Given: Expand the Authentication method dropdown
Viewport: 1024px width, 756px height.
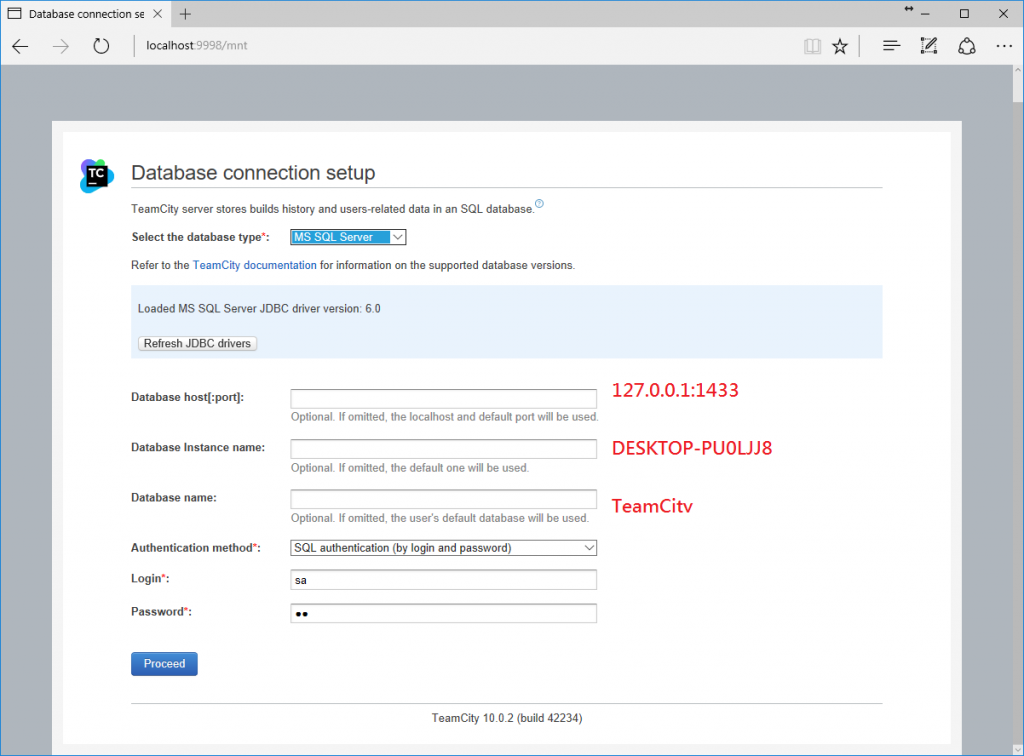Looking at the screenshot, I should (x=443, y=548).
